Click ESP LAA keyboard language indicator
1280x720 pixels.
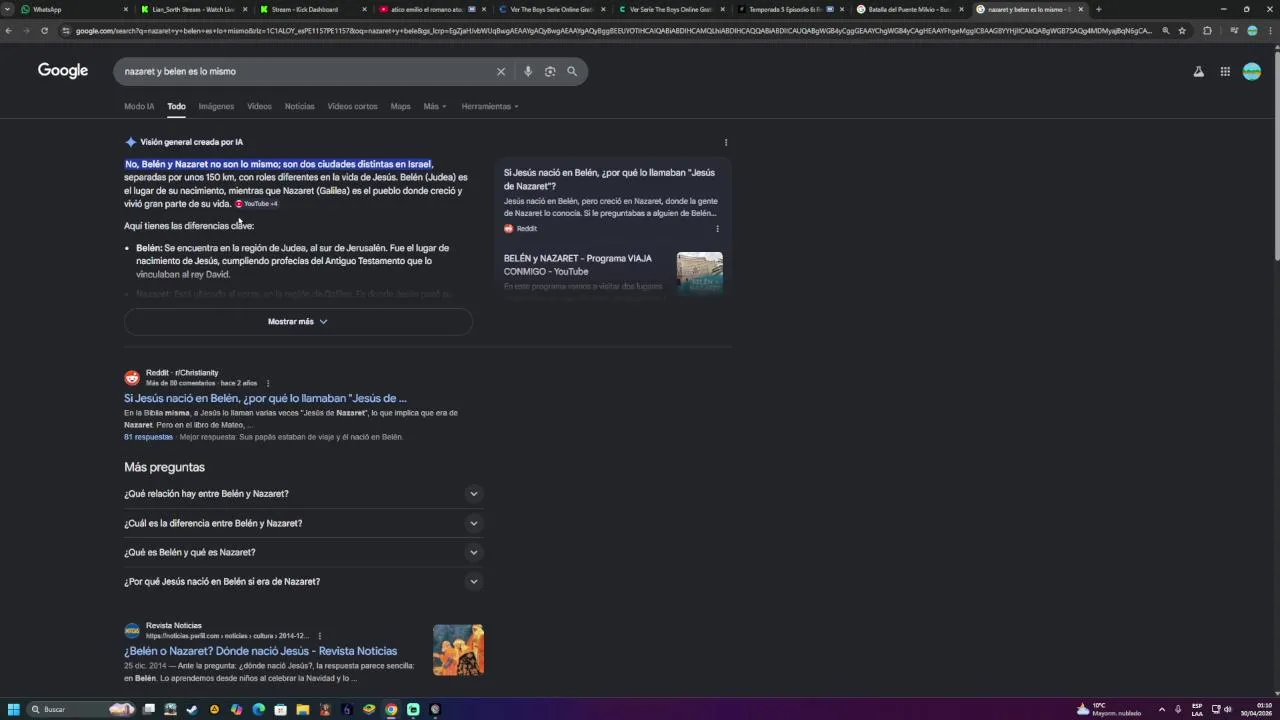click(x=1197, y=709)
